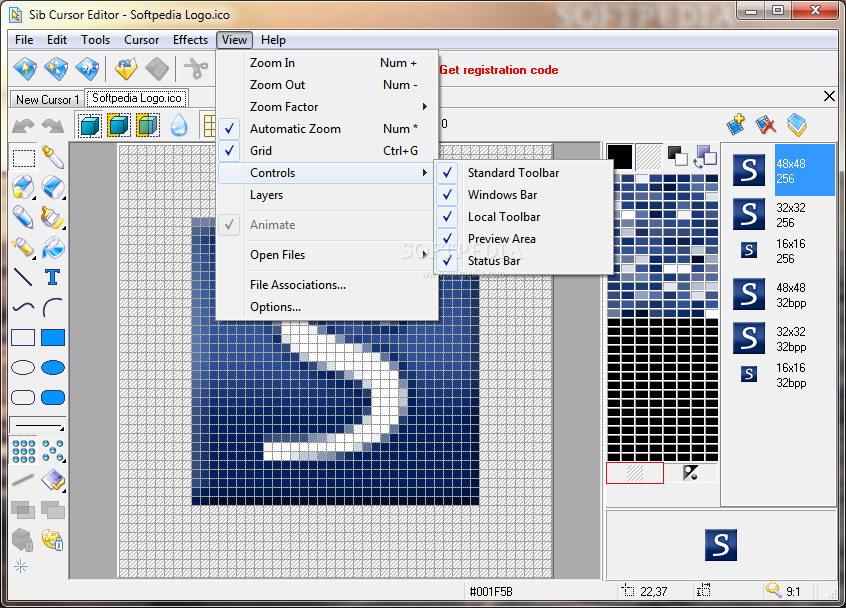Open the Cursor menu
This screenshot has width=846, height=608.
[141, 40]
